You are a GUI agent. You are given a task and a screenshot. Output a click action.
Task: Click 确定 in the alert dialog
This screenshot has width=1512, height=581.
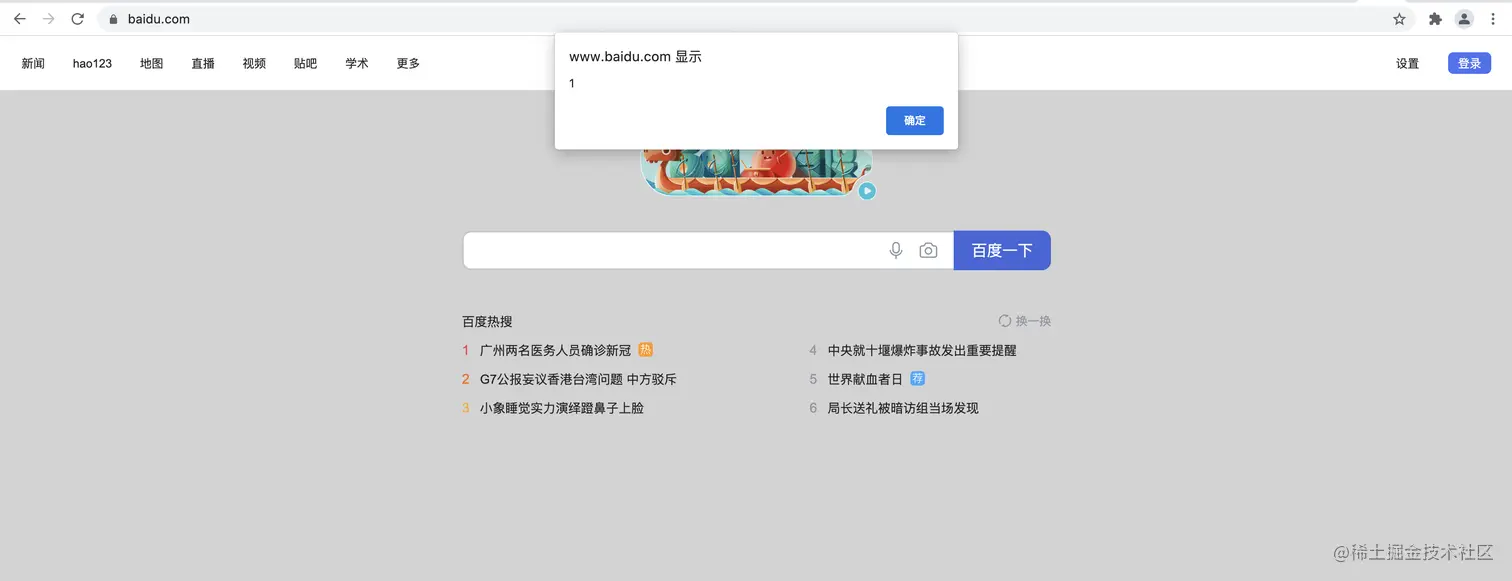pos(914,120)
